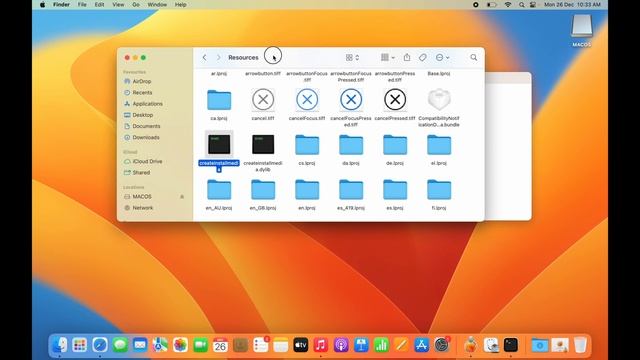Screen dimensions: 640x360
Task: Open Mail from the Dock
Action: (x=140, y=345)
